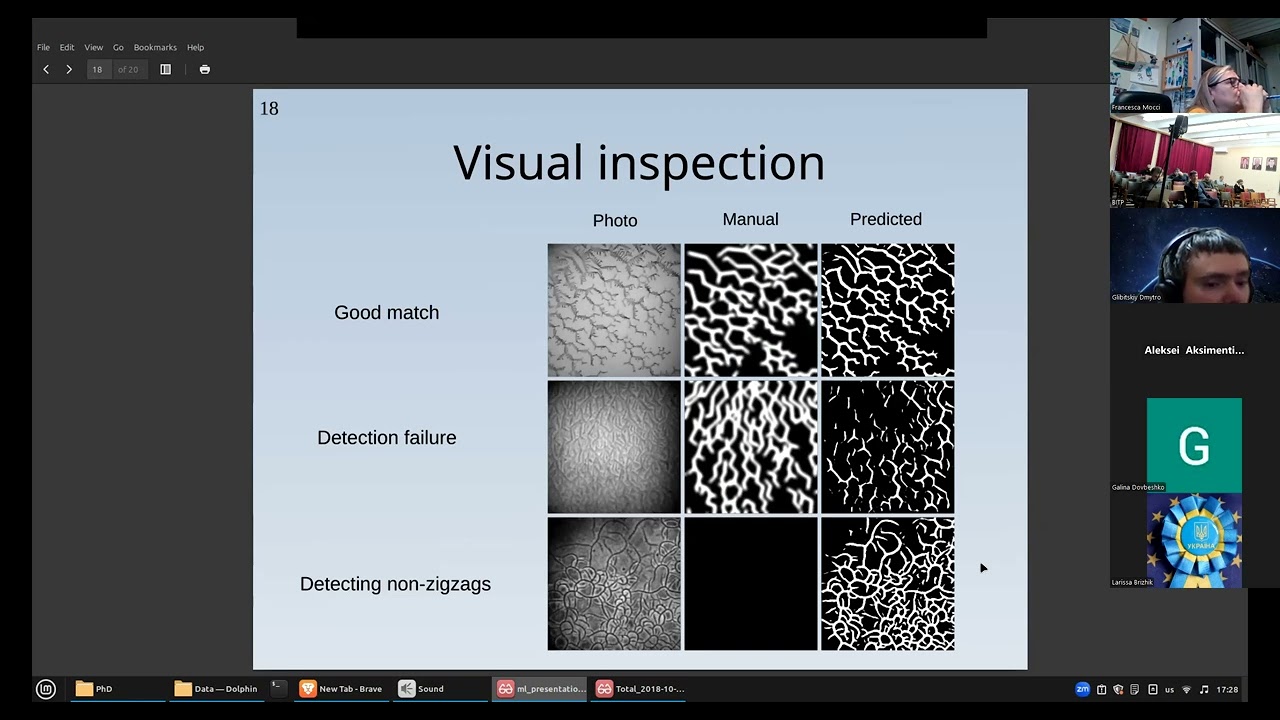
Task: Switch to New Tab - Brave window
Action: click(341, 689)
